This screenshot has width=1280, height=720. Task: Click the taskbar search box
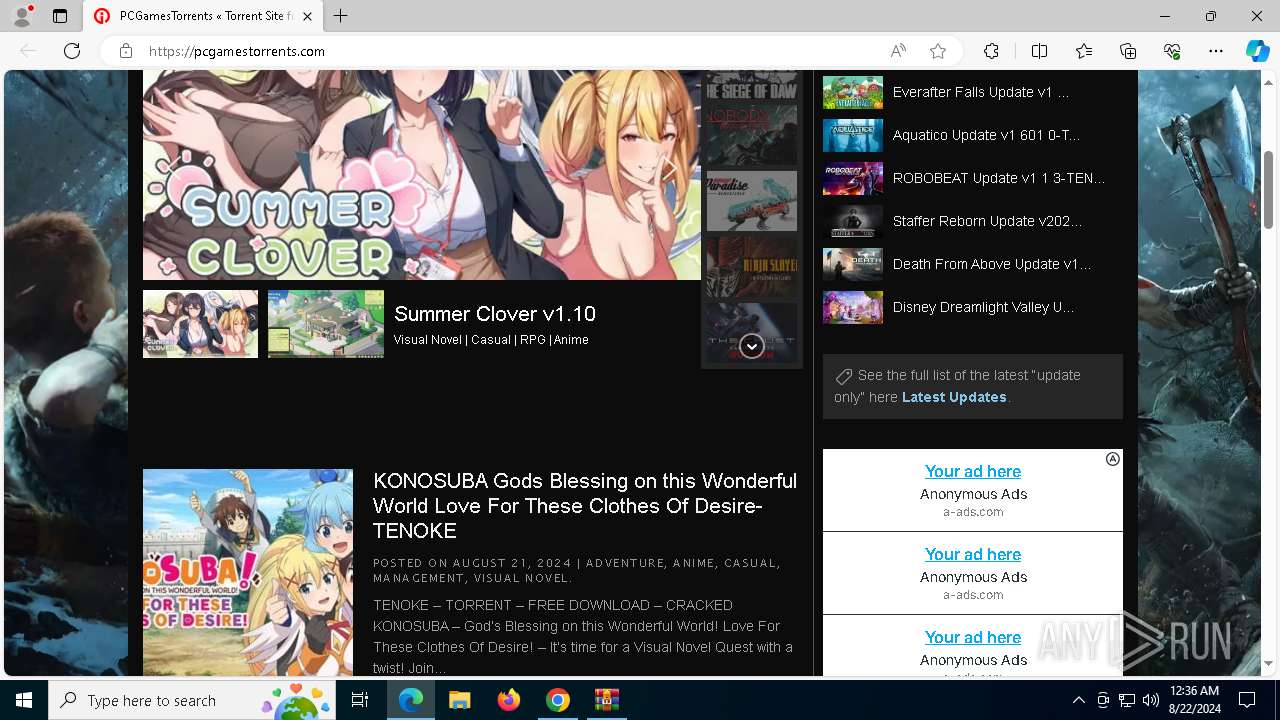pos(190,700)
